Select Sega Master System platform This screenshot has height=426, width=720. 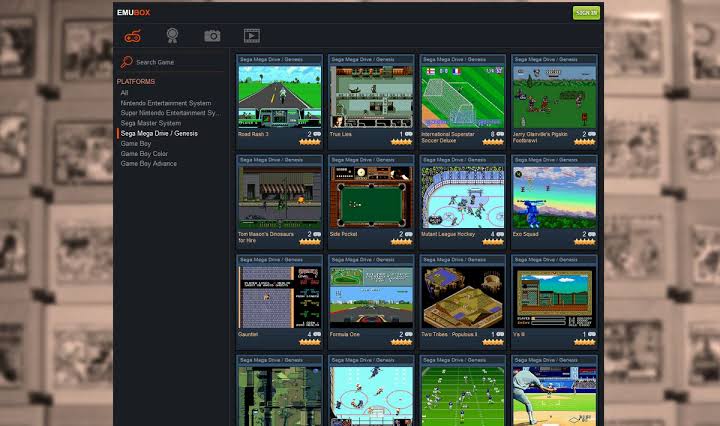coord(151,123)
